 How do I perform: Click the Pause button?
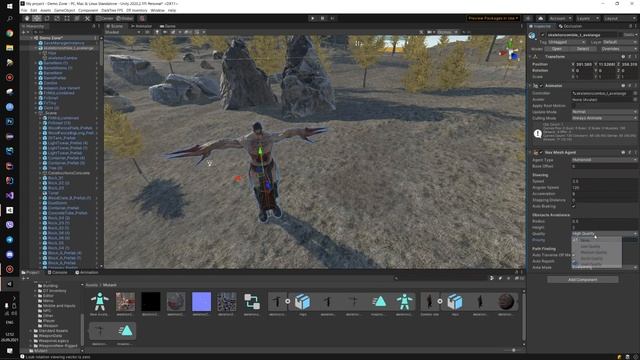[322, 18]
